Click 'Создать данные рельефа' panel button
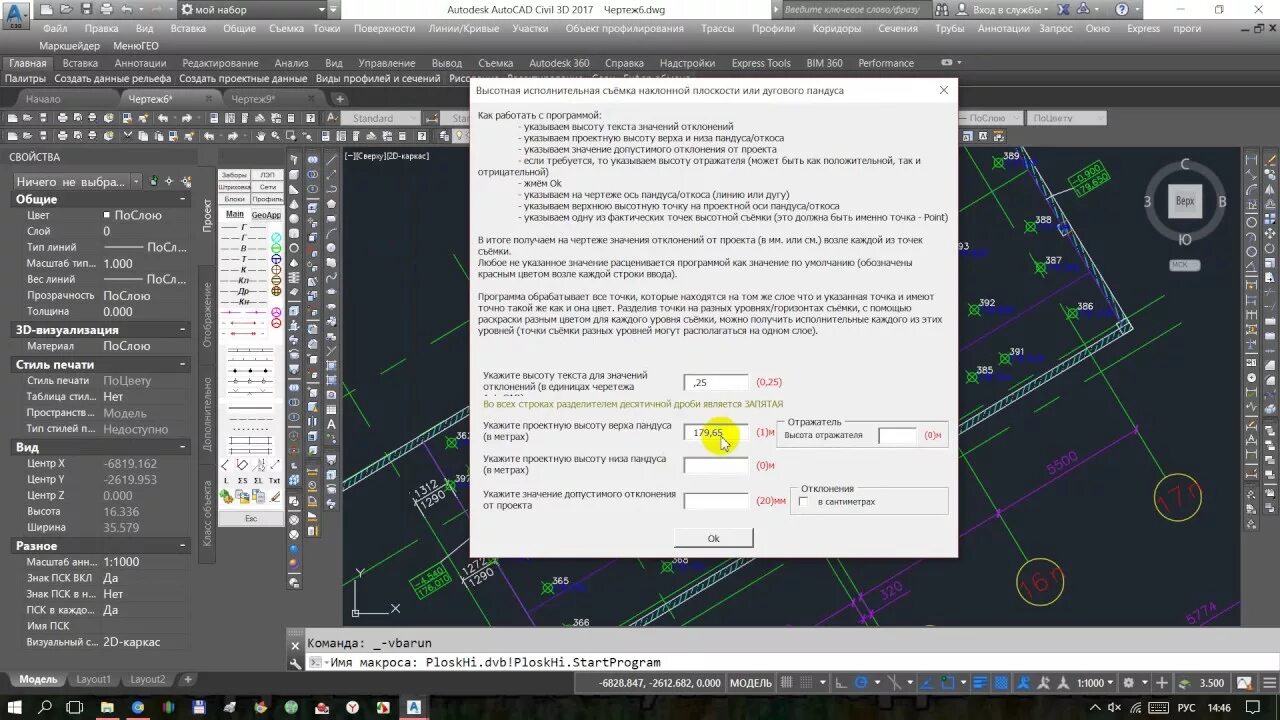This screenshot has width=1280, height=720. point(113,78)
